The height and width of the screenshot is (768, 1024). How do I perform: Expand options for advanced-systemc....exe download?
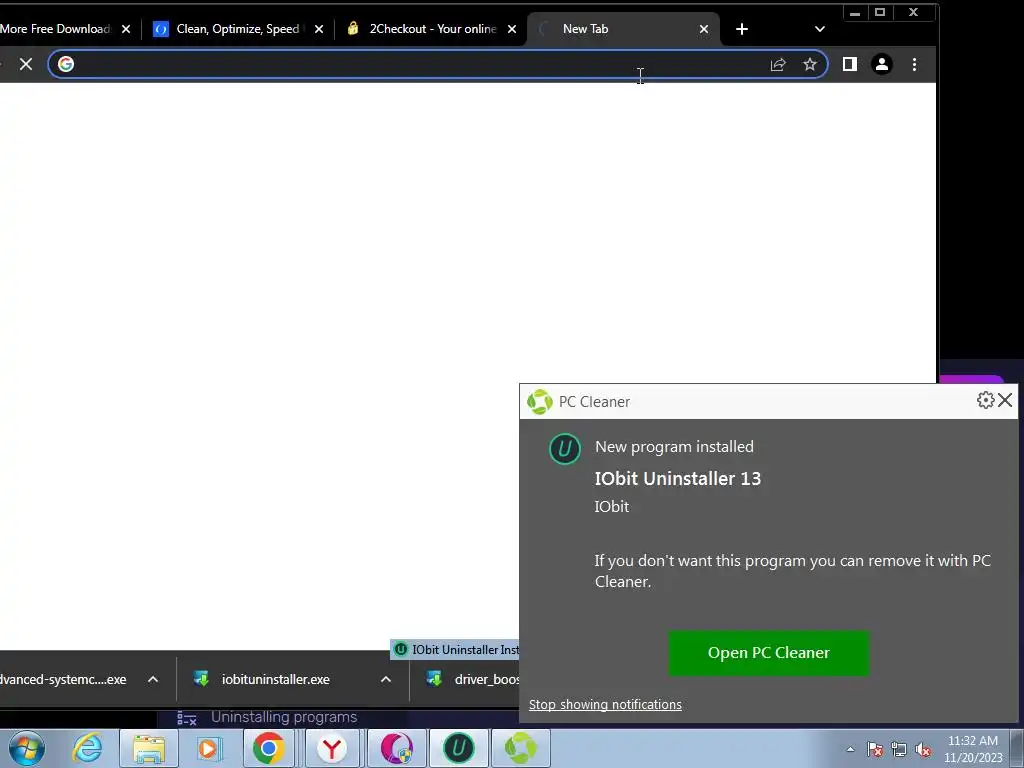(x=153, y=679)
